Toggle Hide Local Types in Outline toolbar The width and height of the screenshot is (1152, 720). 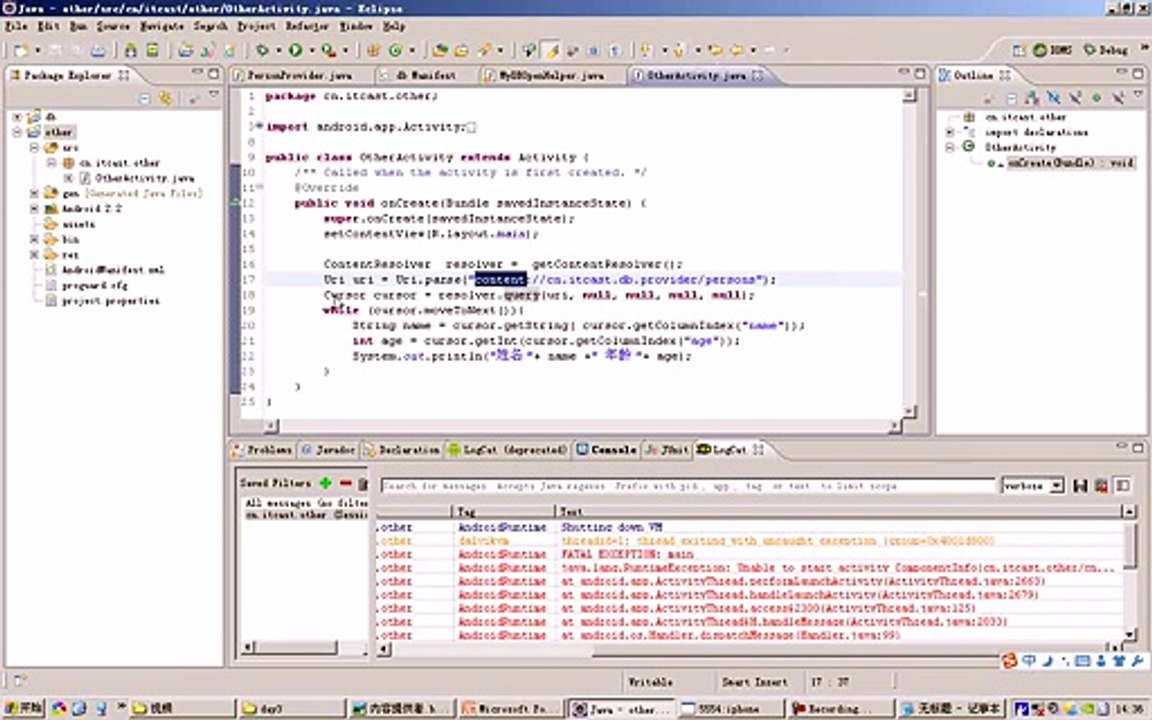[x=1117, y=98]
